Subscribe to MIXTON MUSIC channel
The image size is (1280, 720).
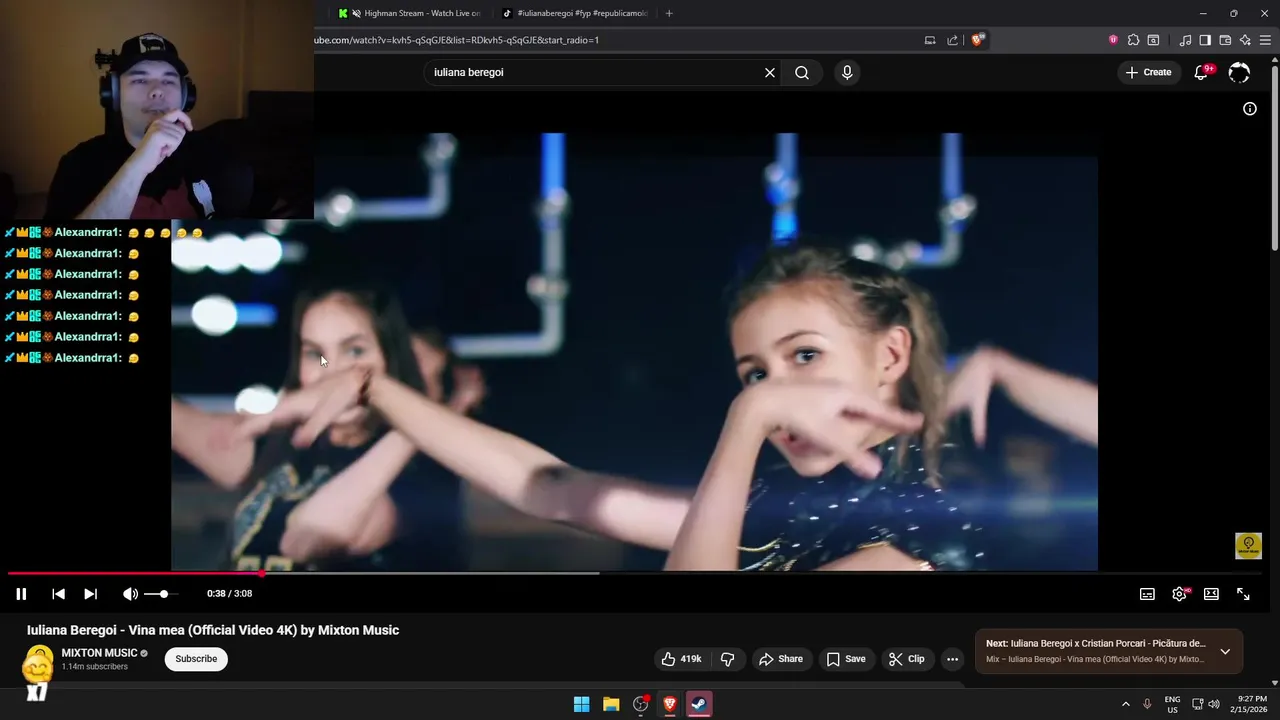[x=196, y=659]
